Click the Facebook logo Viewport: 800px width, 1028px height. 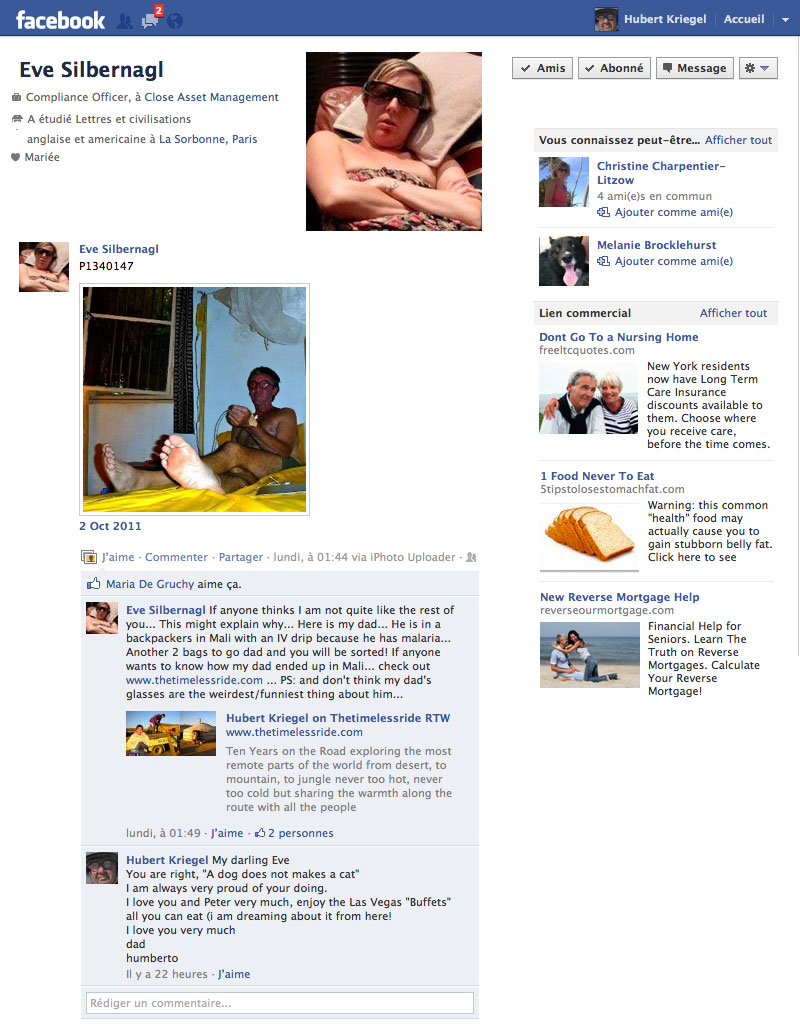[60, 20]
